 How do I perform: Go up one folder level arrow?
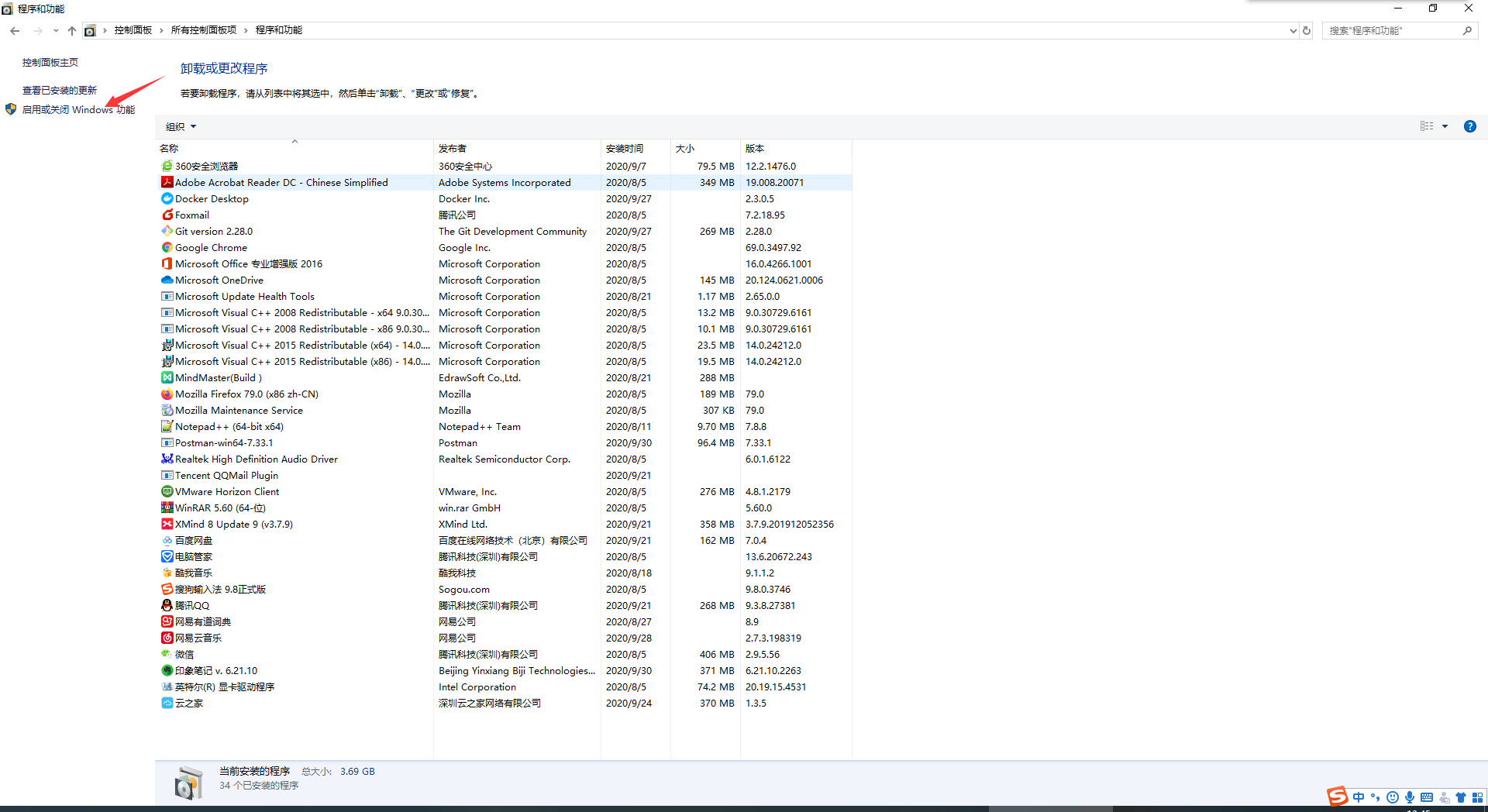[x=71, y=30]
